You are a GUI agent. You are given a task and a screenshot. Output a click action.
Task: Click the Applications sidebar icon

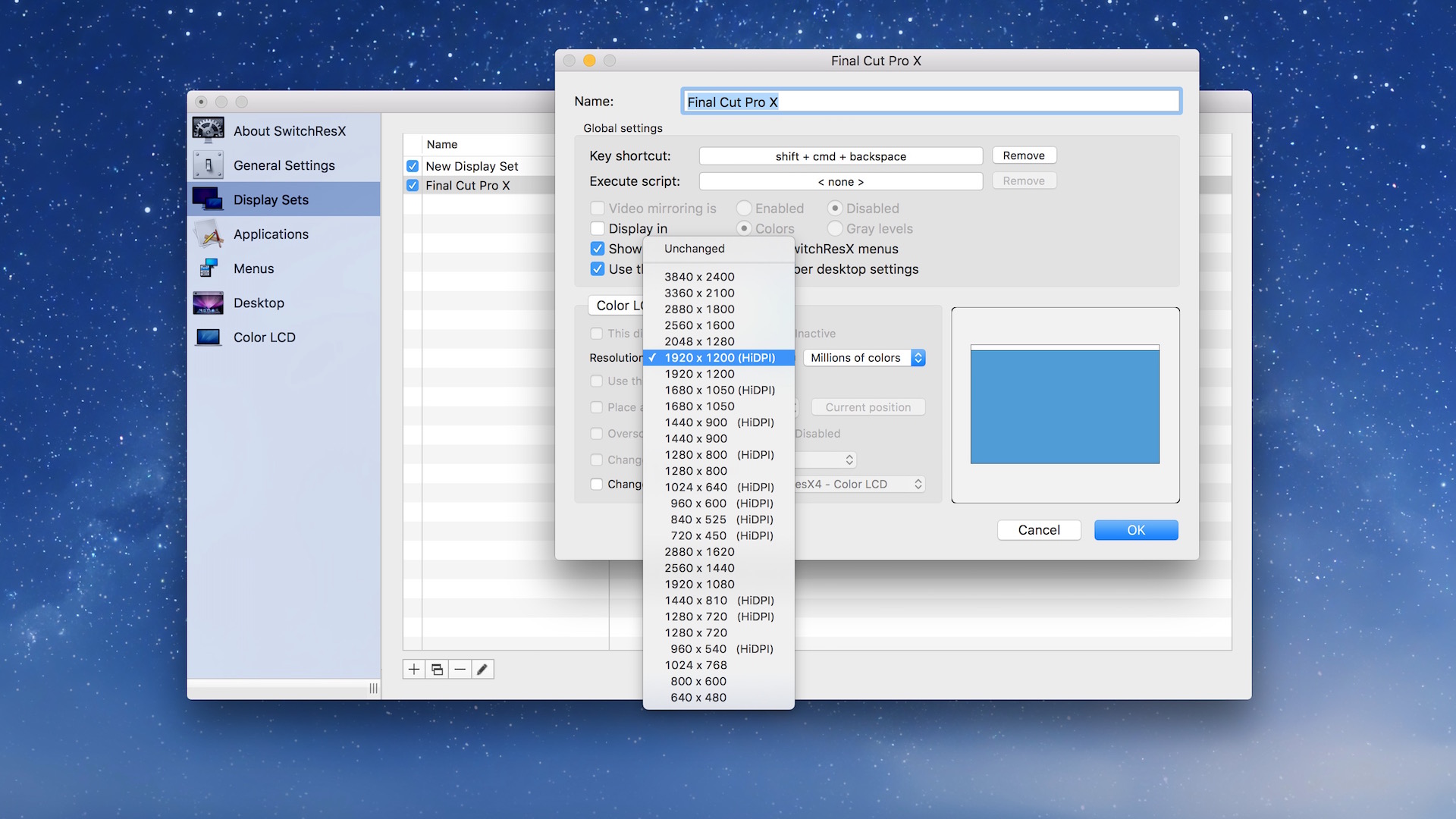pyautogui.click(x=208, y=234)
